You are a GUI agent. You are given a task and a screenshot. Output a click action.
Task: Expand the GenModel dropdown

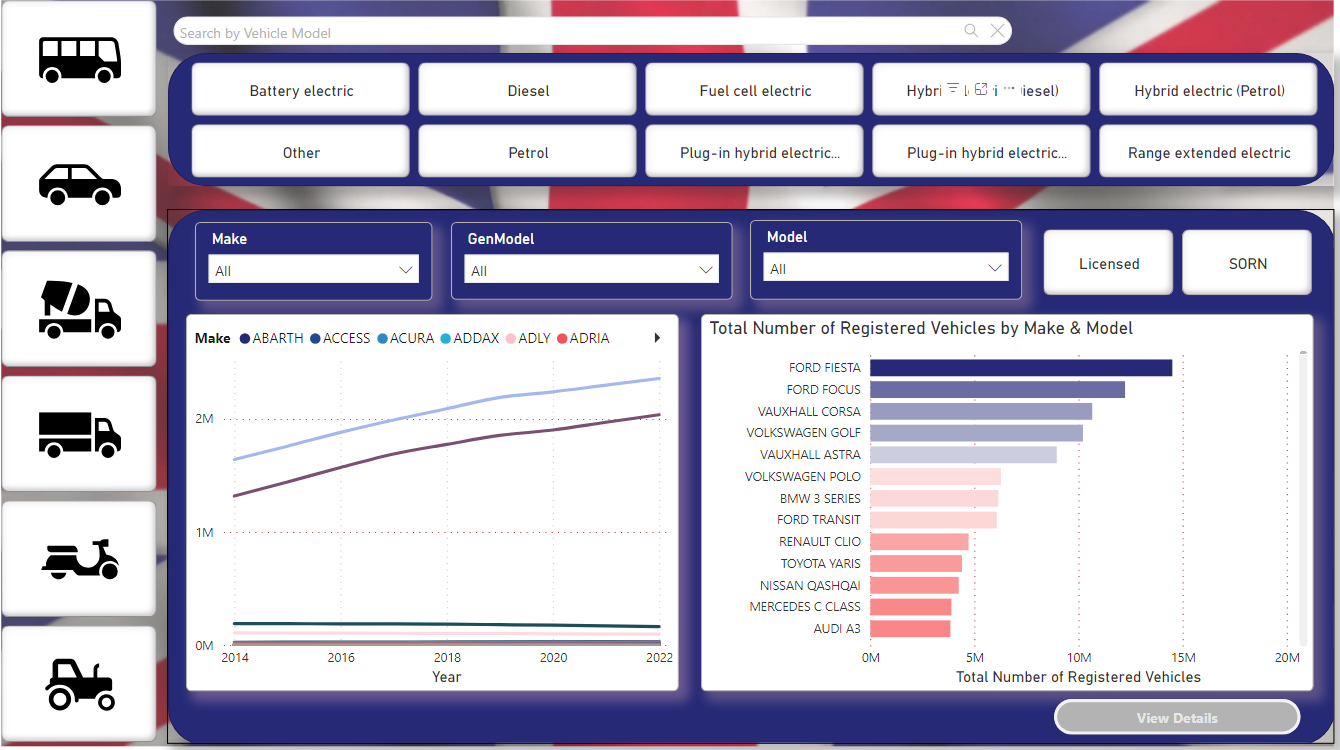pyautogui.click(x=592, y=270)
